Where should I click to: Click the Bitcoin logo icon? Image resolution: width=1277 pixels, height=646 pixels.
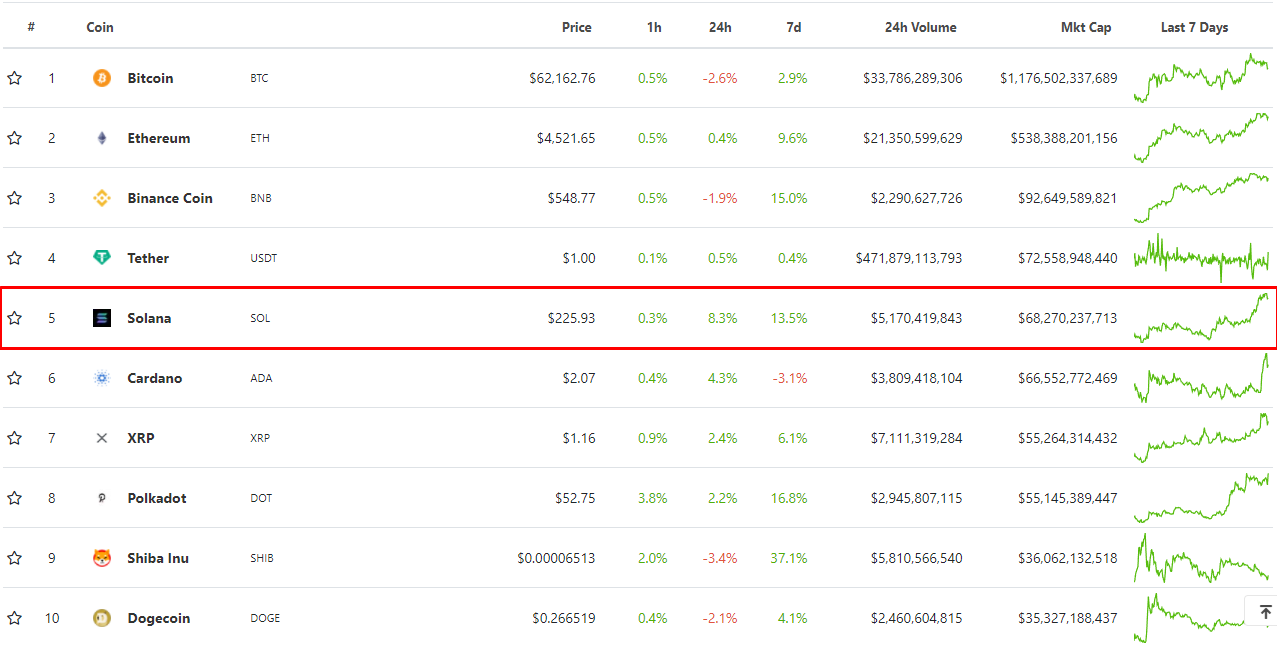(102, 78)
